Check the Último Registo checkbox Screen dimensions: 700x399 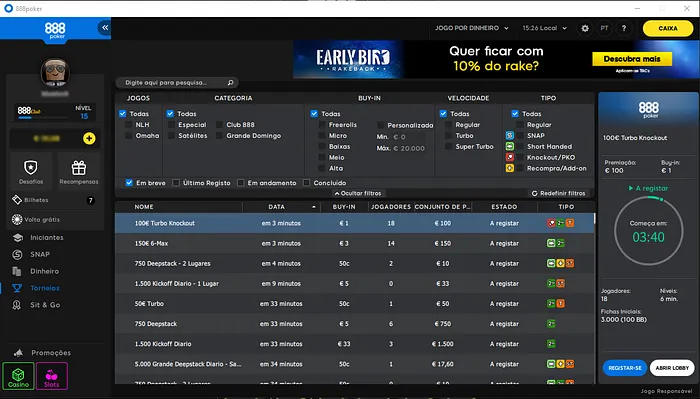pyautogui.click(x=176, y=183)
